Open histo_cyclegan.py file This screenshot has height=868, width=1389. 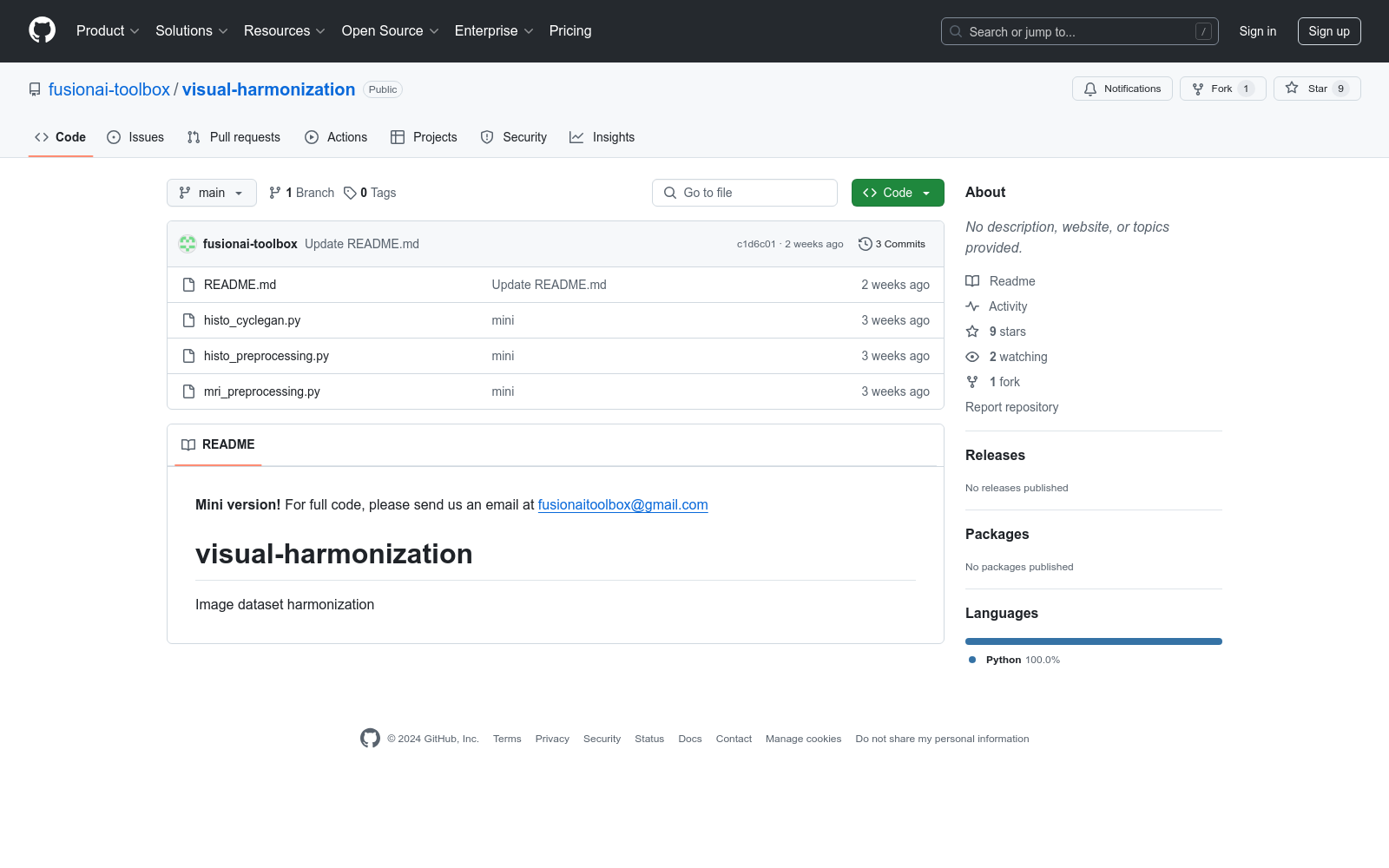pos(253,320)
